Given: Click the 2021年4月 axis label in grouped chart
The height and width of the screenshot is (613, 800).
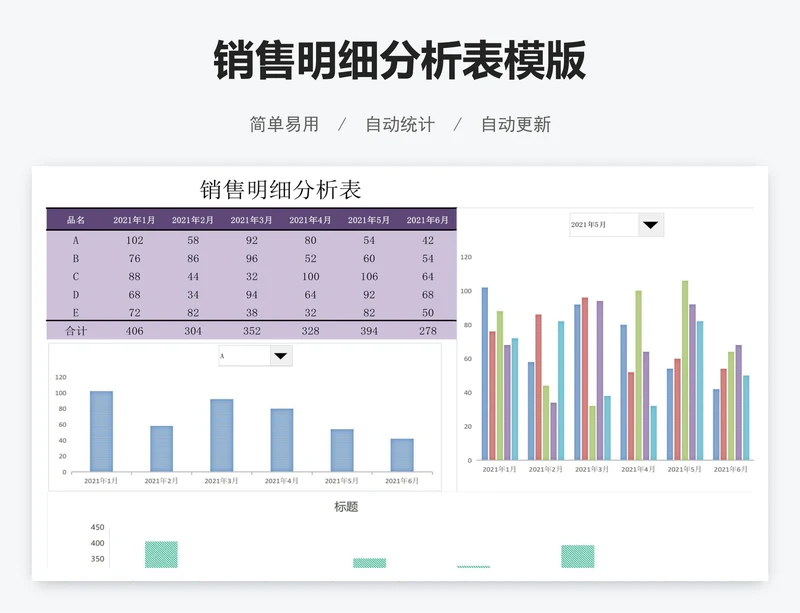Looking at the screenshot, I should 638,469.
